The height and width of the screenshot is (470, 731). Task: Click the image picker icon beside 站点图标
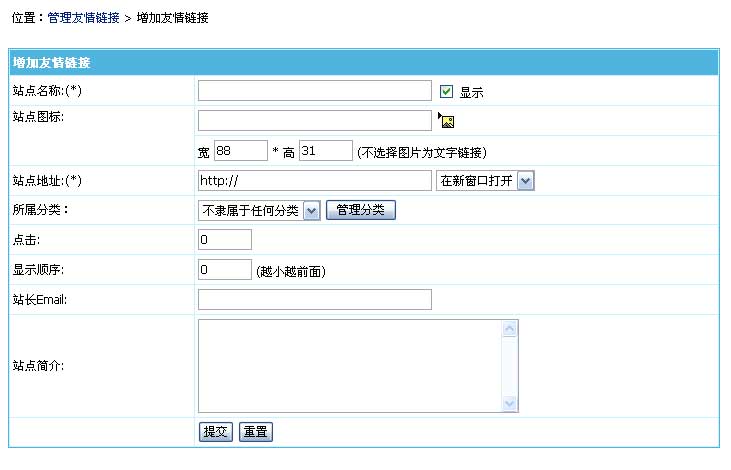[x=447, y=121]
